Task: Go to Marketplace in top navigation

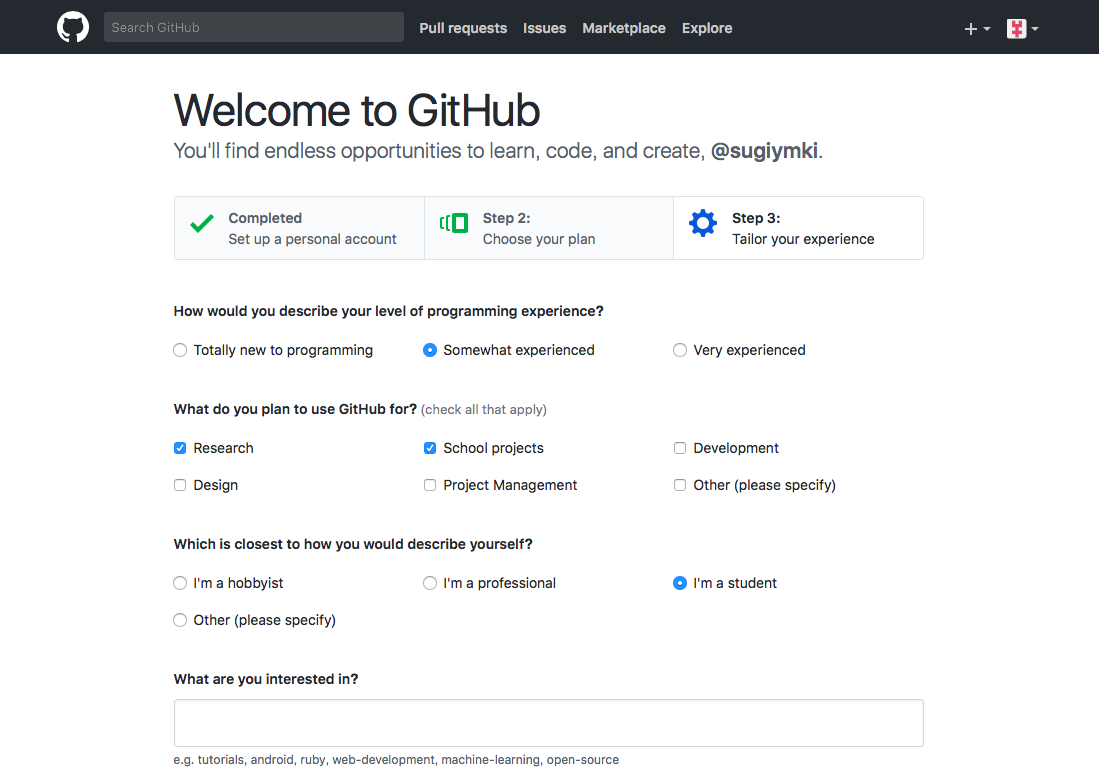Action: 624,28
